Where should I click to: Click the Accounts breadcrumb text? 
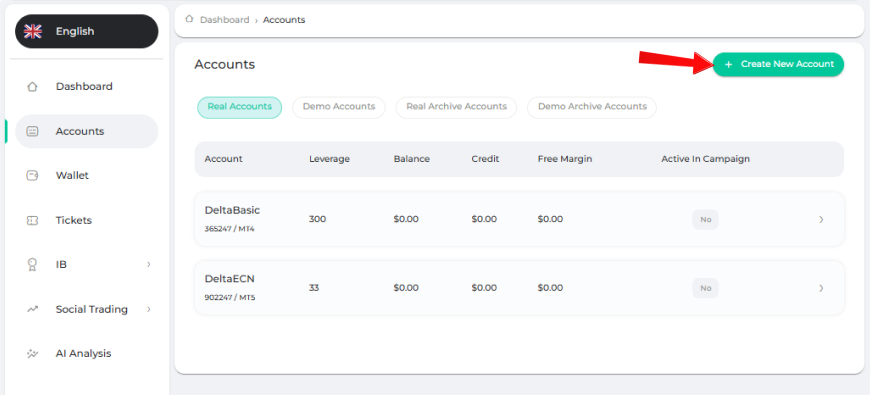(x=284, y=20)
